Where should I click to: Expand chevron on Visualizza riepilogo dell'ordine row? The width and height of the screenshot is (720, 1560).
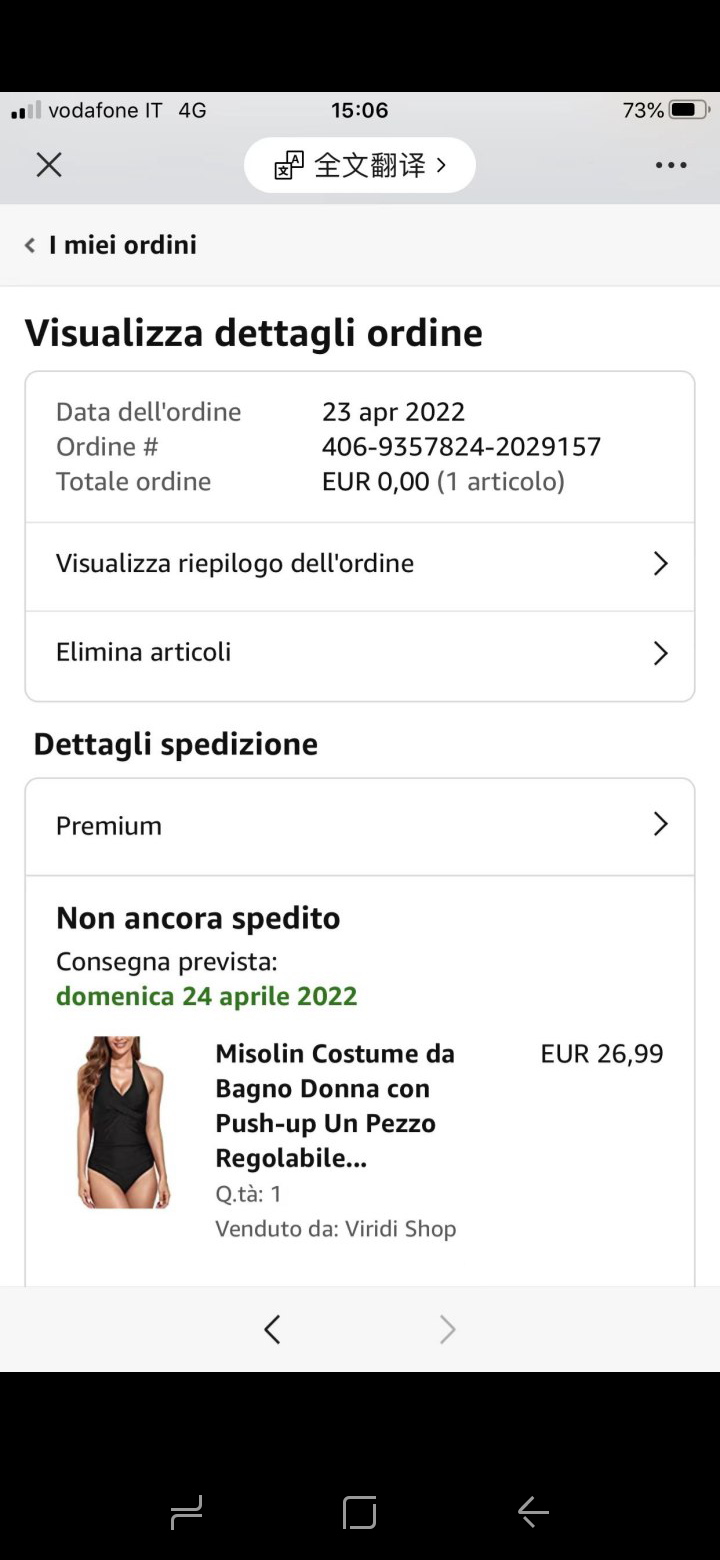pos(660,564)
